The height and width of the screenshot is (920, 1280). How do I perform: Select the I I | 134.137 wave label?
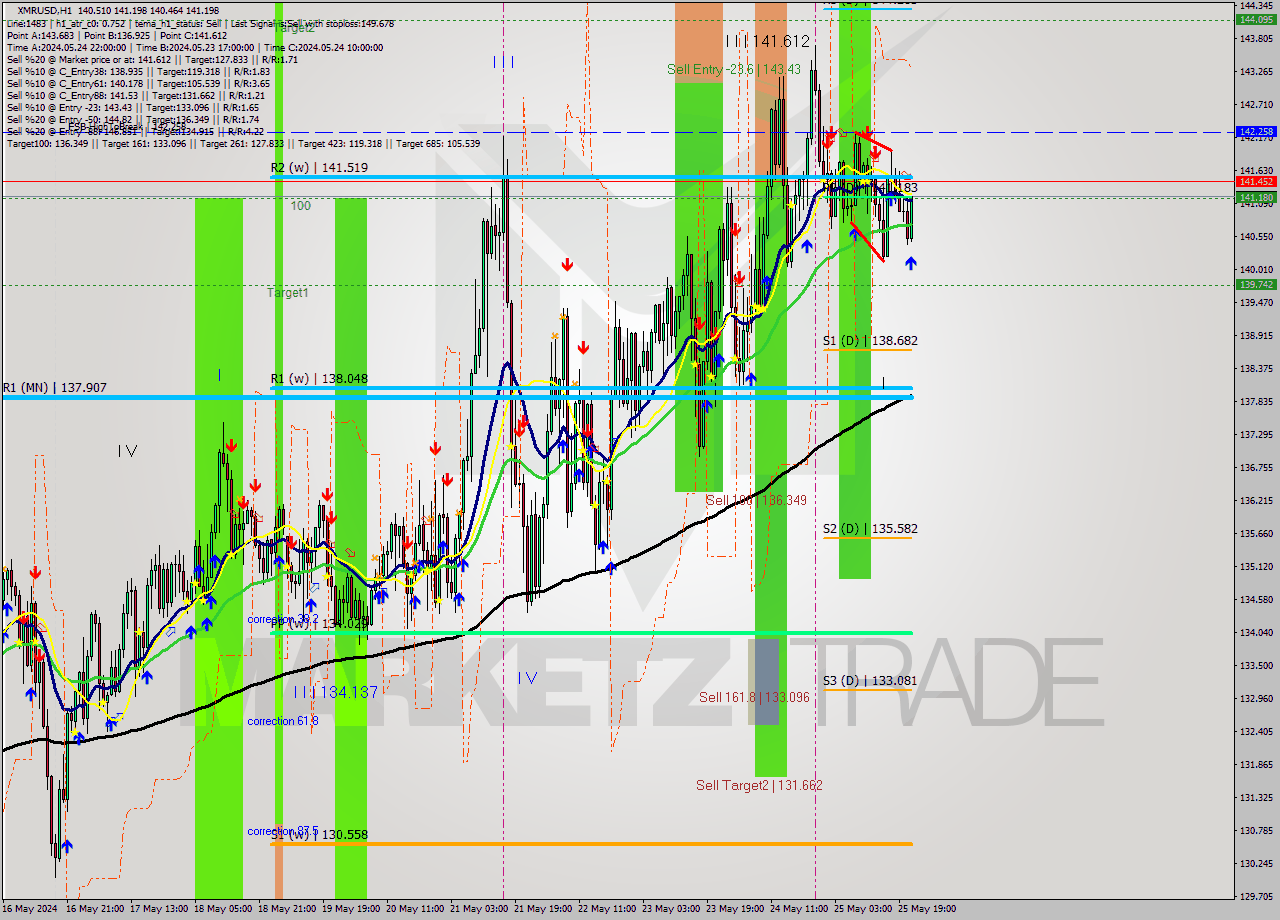click(335, 692)
